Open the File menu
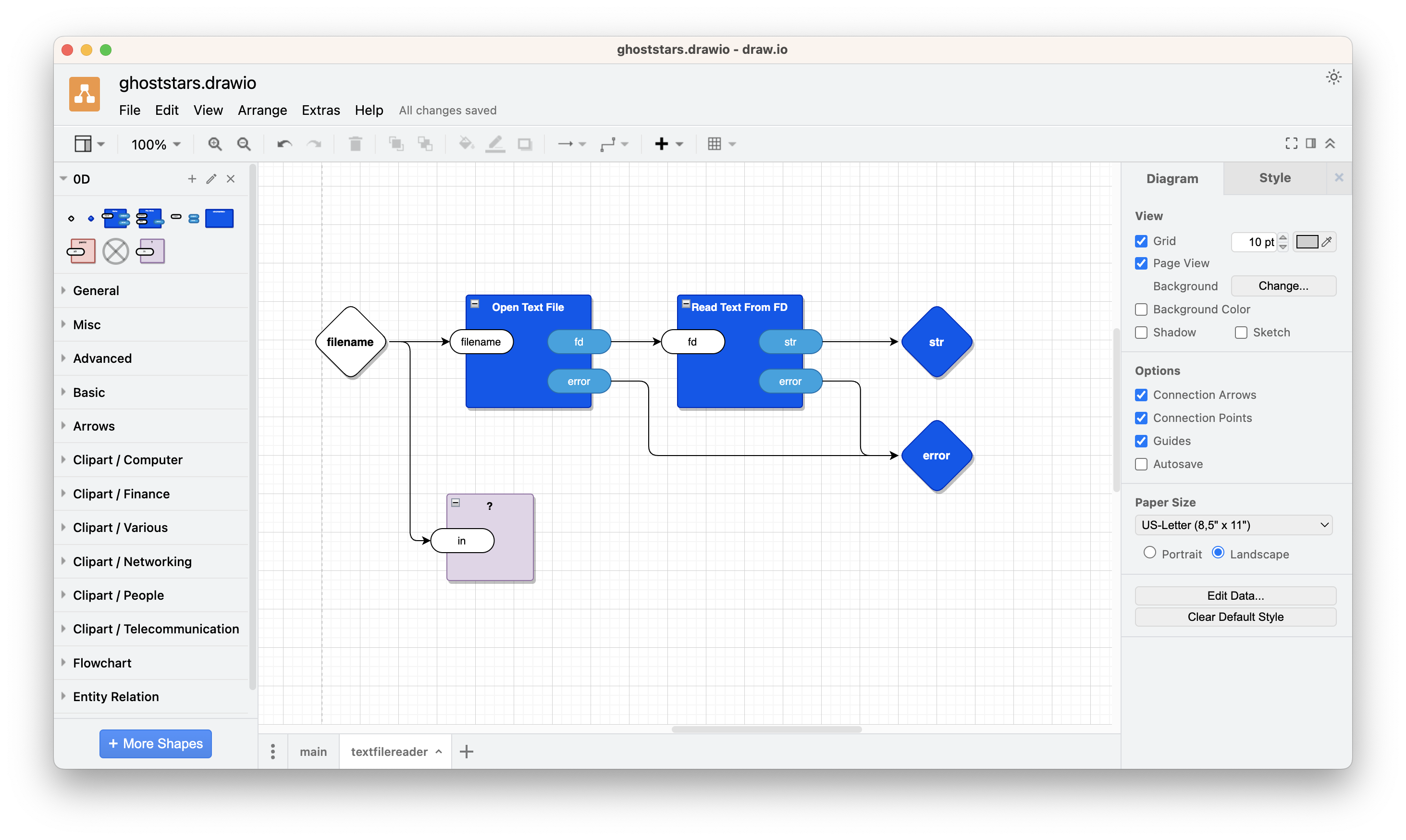The image size is (1406, 840). point(130,111)
